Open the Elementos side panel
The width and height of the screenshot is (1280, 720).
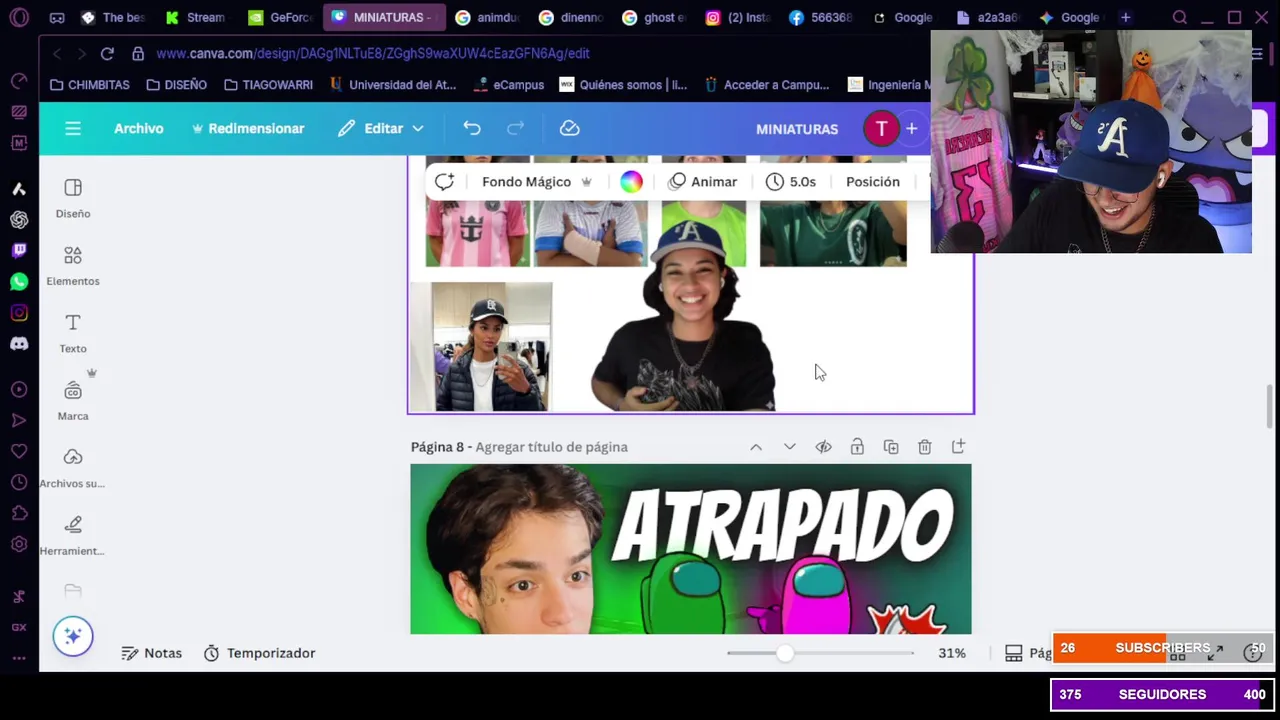pos(73,266)
